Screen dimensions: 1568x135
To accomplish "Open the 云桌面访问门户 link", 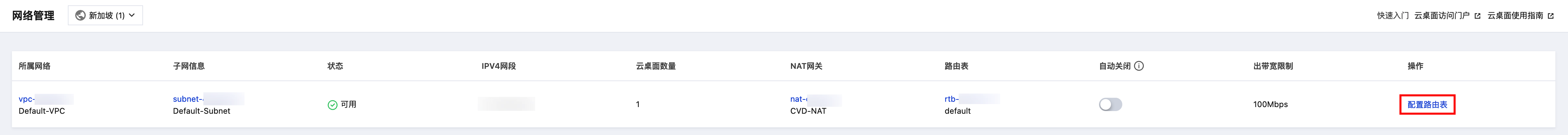I will 1440,16.
